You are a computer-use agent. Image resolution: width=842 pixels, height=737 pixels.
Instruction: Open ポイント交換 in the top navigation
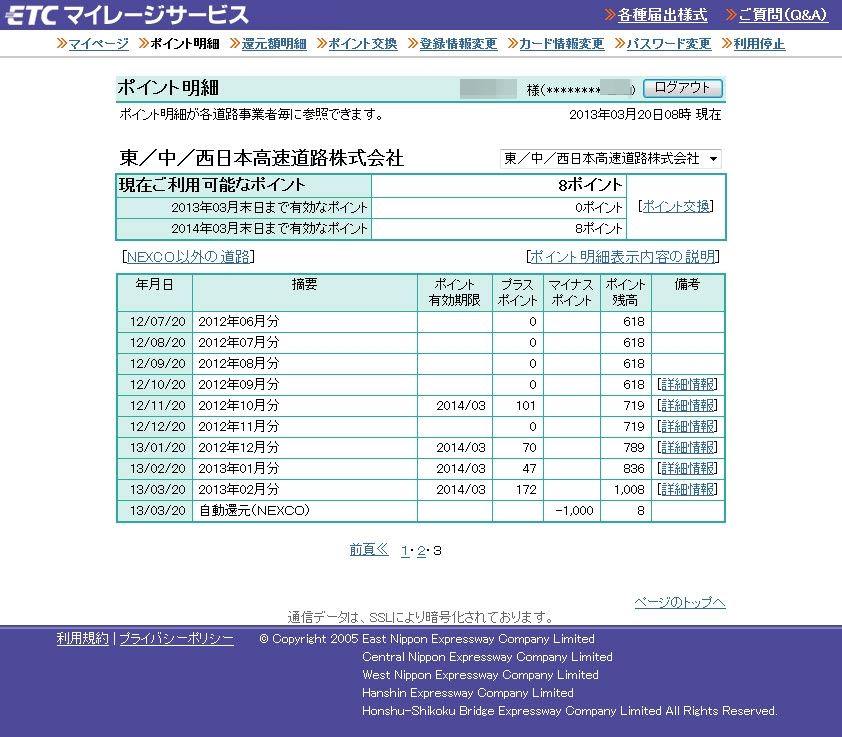(362, 44)
